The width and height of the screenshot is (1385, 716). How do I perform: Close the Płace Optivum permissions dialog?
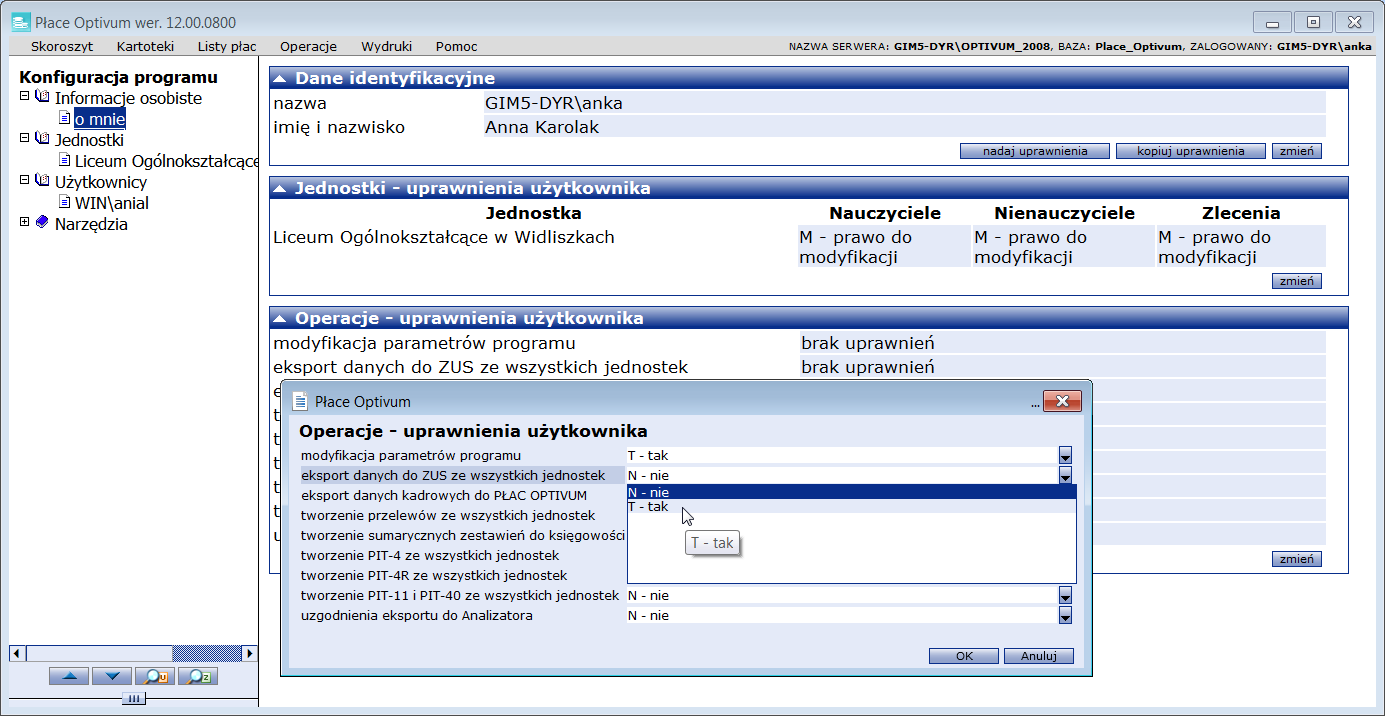tap(1062, 401)
